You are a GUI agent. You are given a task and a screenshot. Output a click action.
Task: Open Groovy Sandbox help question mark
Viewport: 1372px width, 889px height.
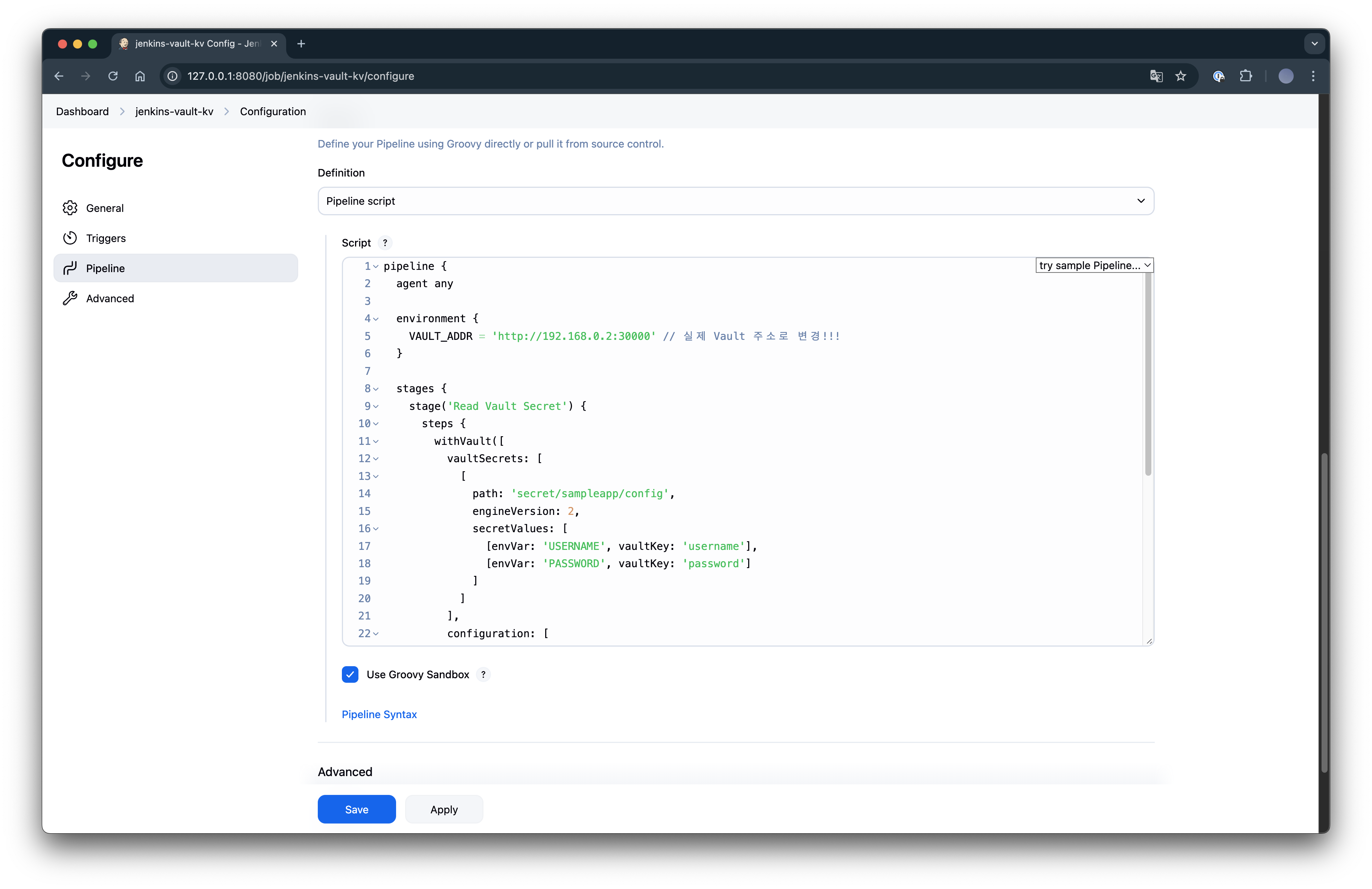coord(483,674)
